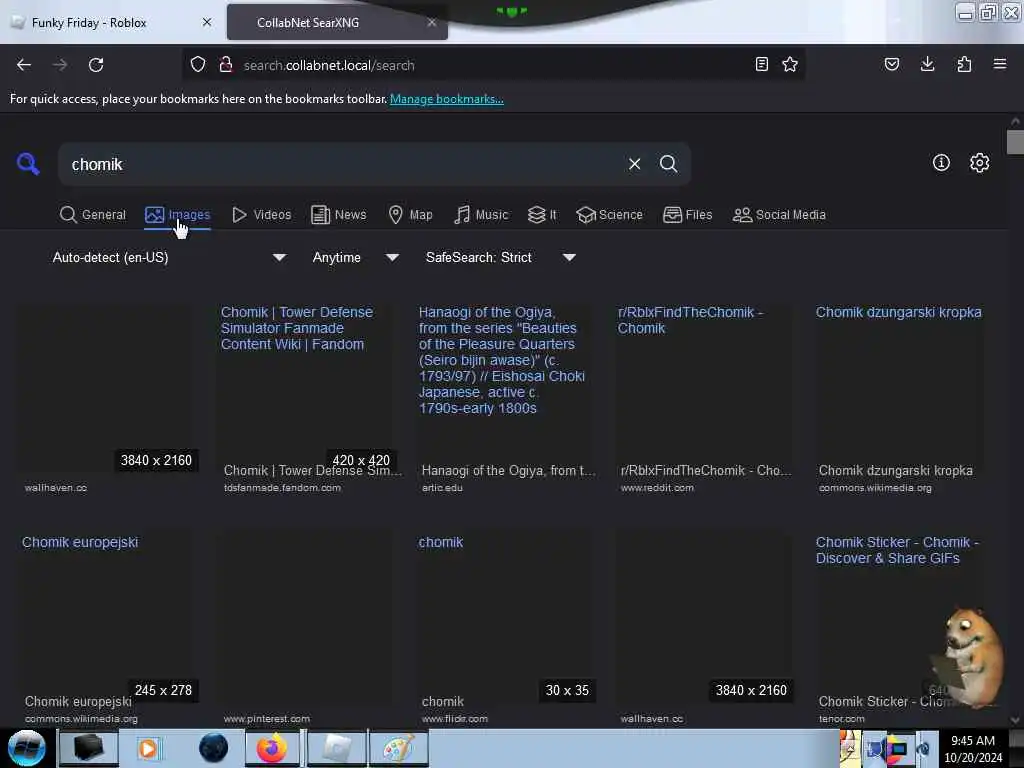The width and height of the screenshot is (1024, 768).
Task: Switch to the Social Media category
Action: 779,215
